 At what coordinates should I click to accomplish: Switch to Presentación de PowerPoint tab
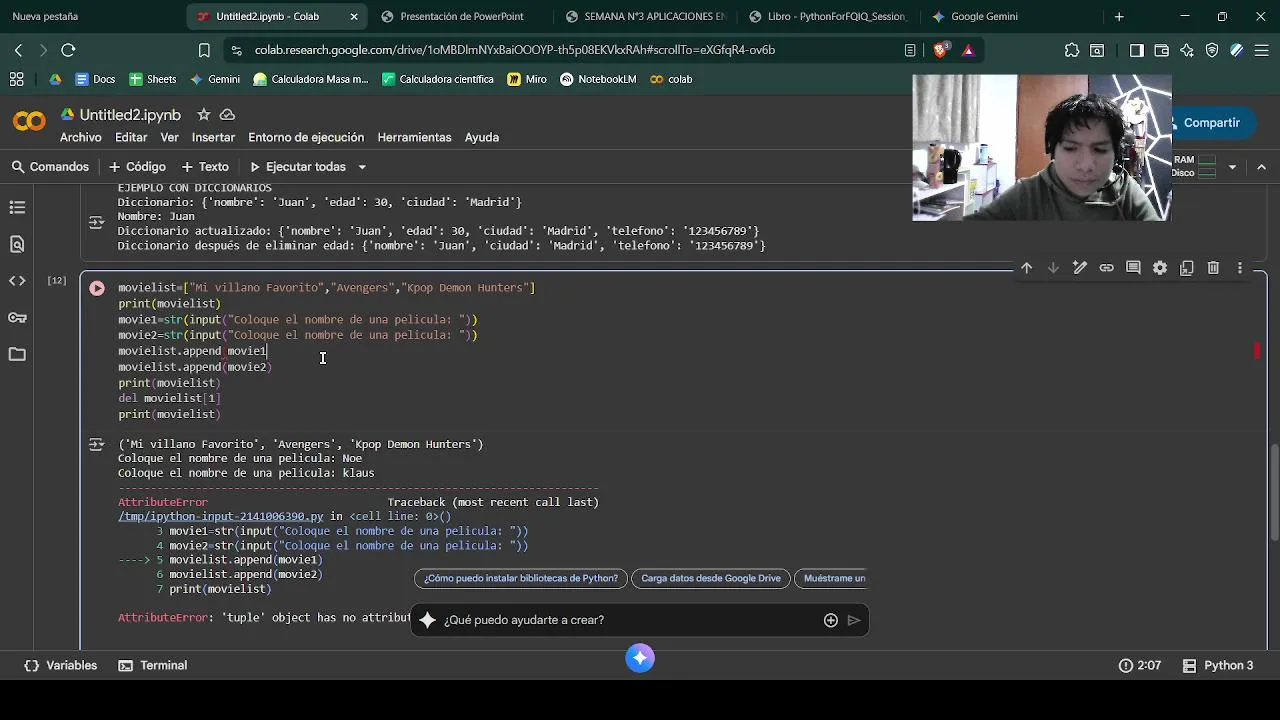tap(461, 16)
